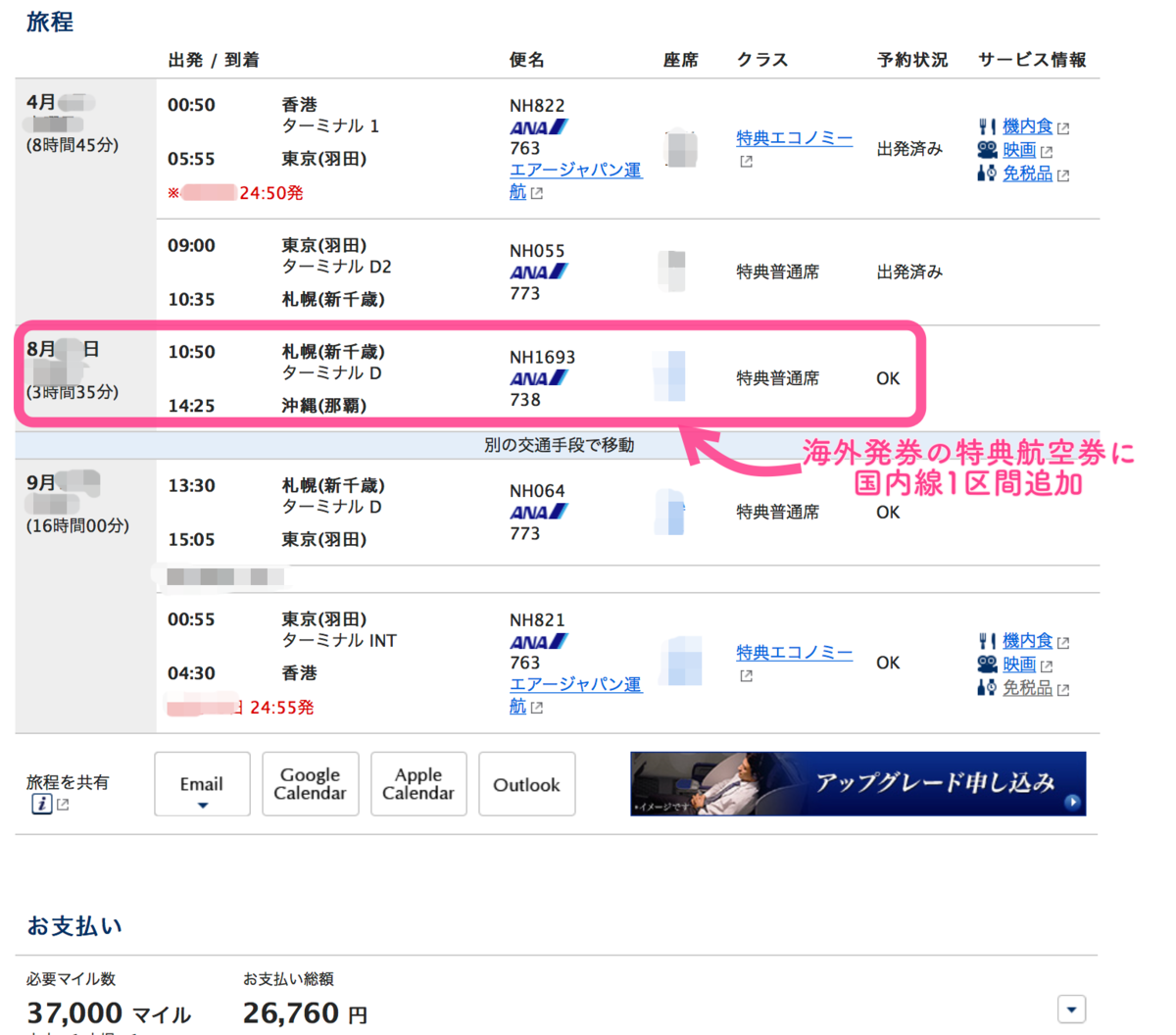Click seat icon in NH822 row
The image size is (1176, 1035).
[680, 149]
